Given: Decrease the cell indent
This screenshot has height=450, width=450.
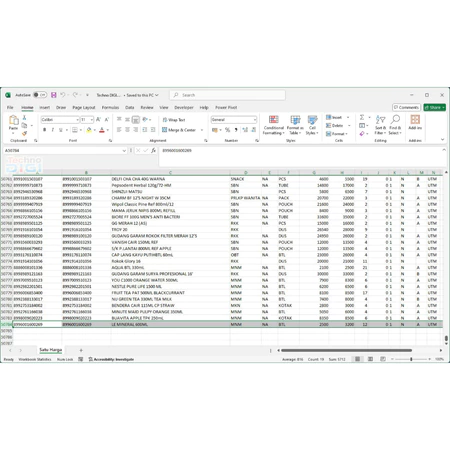Looking at the screenshot, I should 145,130.
